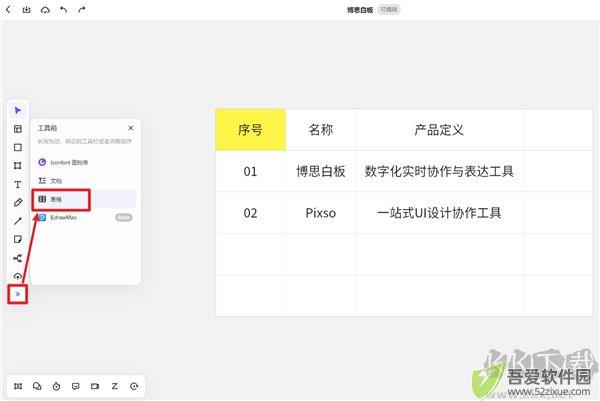Select the rectangle shape tool
This screenshot has width=600, height=401.
[18, 147]
